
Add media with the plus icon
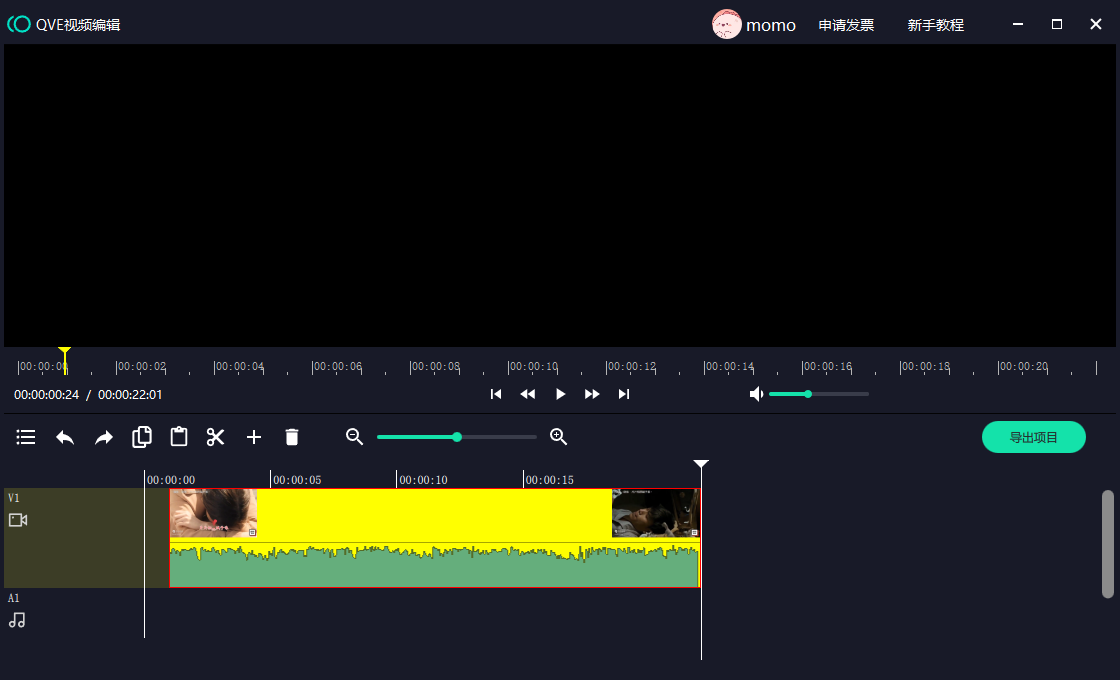tap(254, 437)
